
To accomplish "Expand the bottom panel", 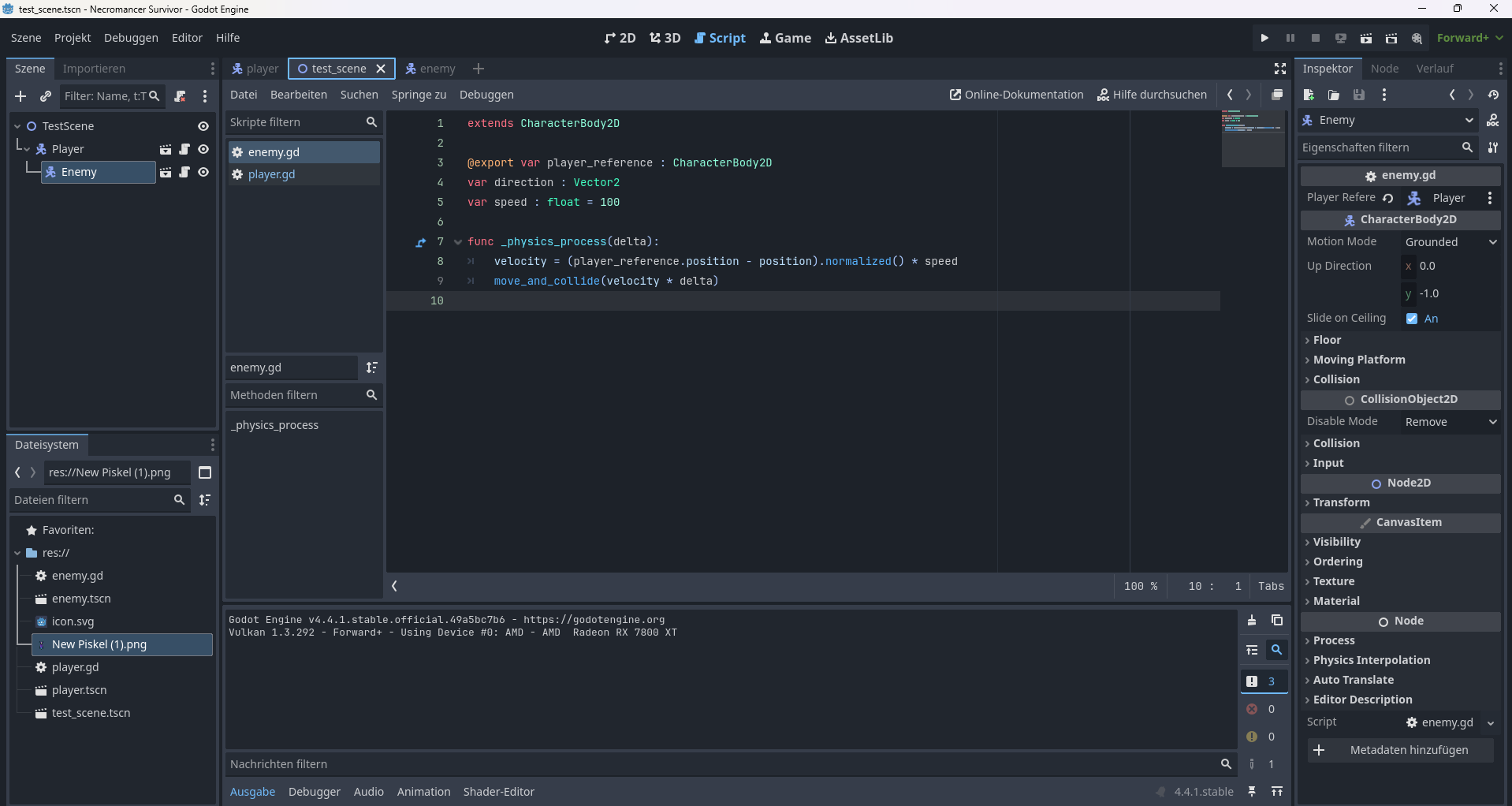I will [x=1277, y=791].
